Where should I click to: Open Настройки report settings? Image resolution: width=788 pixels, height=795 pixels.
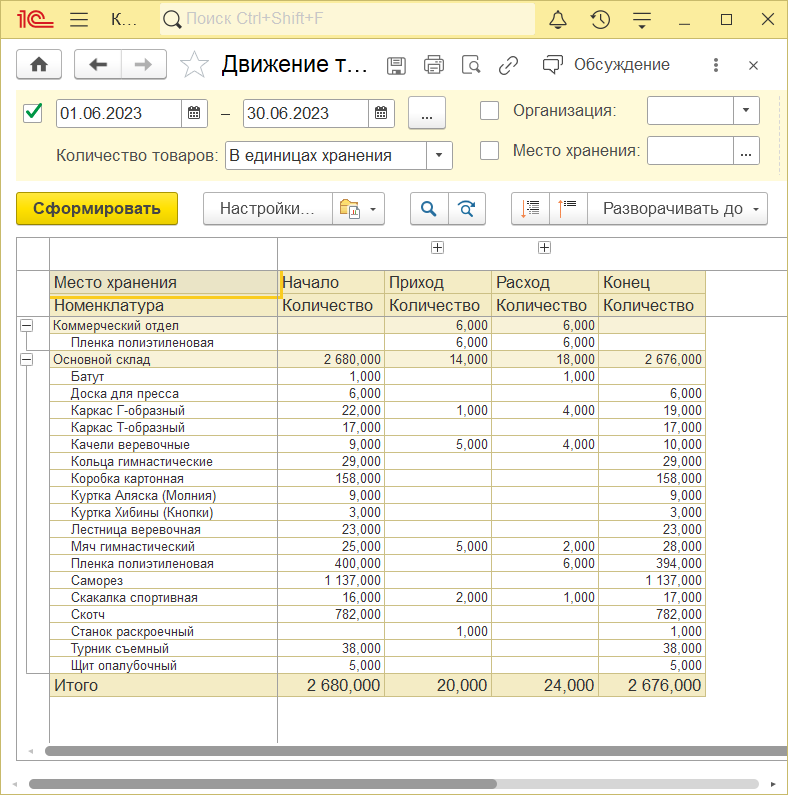click(x=268, y=208)
